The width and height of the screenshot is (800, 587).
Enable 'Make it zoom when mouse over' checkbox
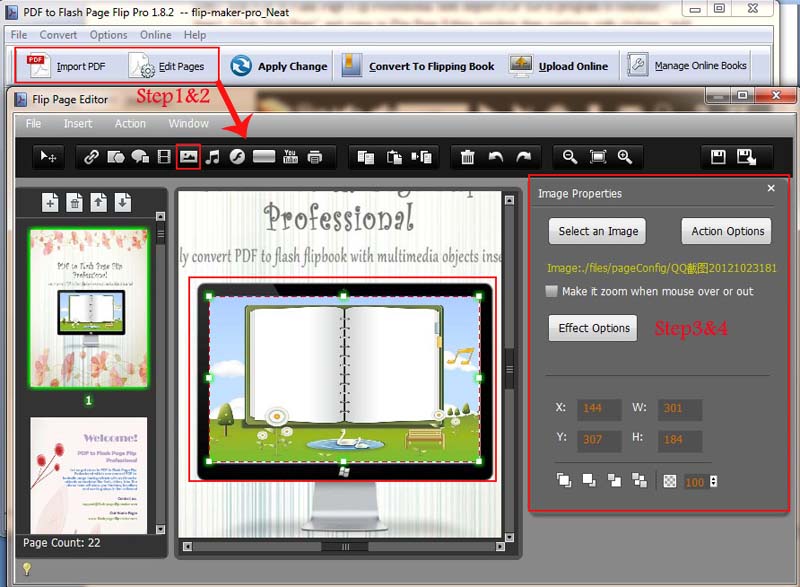[551, 291]
